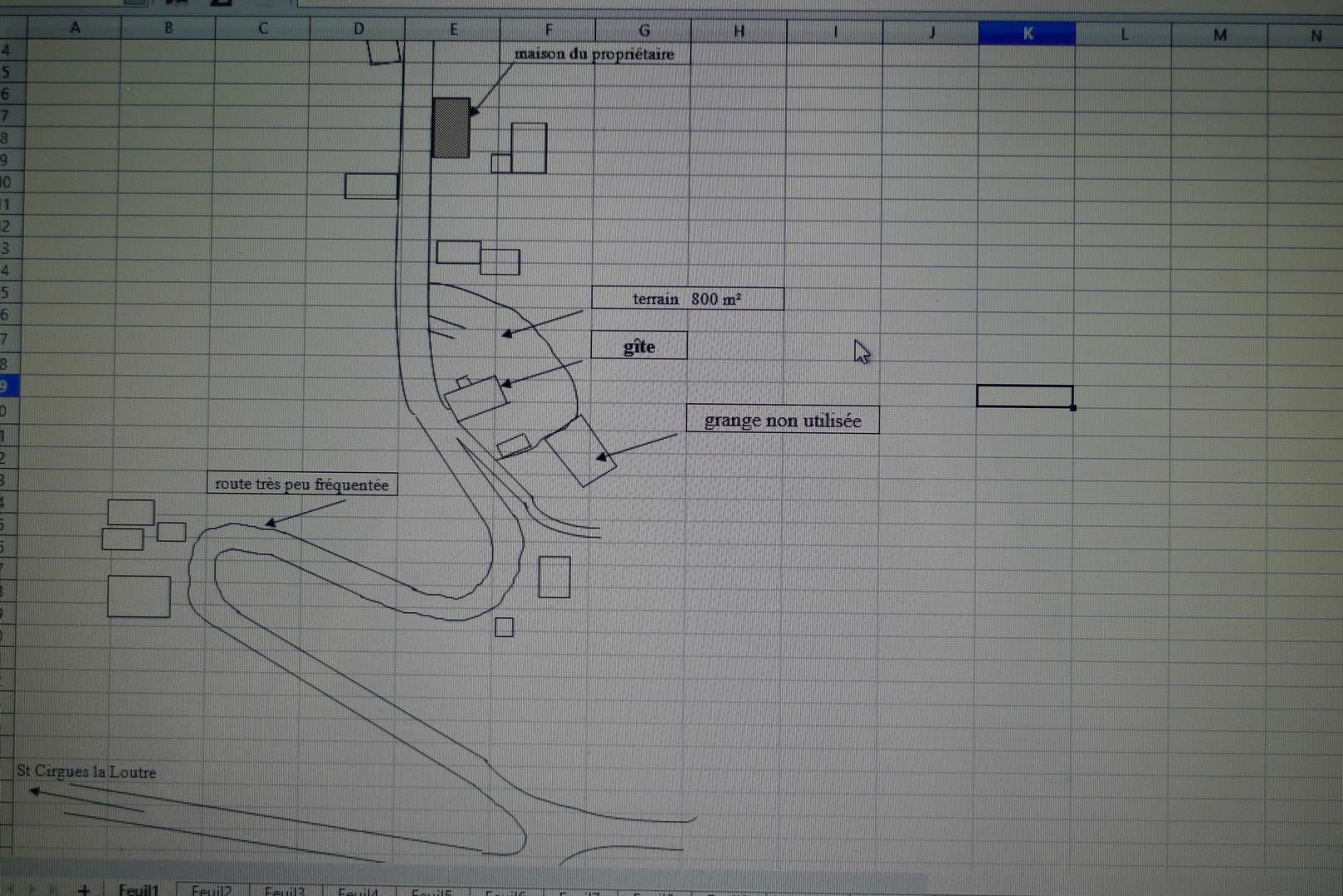The image size is (1343, 896).
Task: Select column B header
Action: pos(168,27)
